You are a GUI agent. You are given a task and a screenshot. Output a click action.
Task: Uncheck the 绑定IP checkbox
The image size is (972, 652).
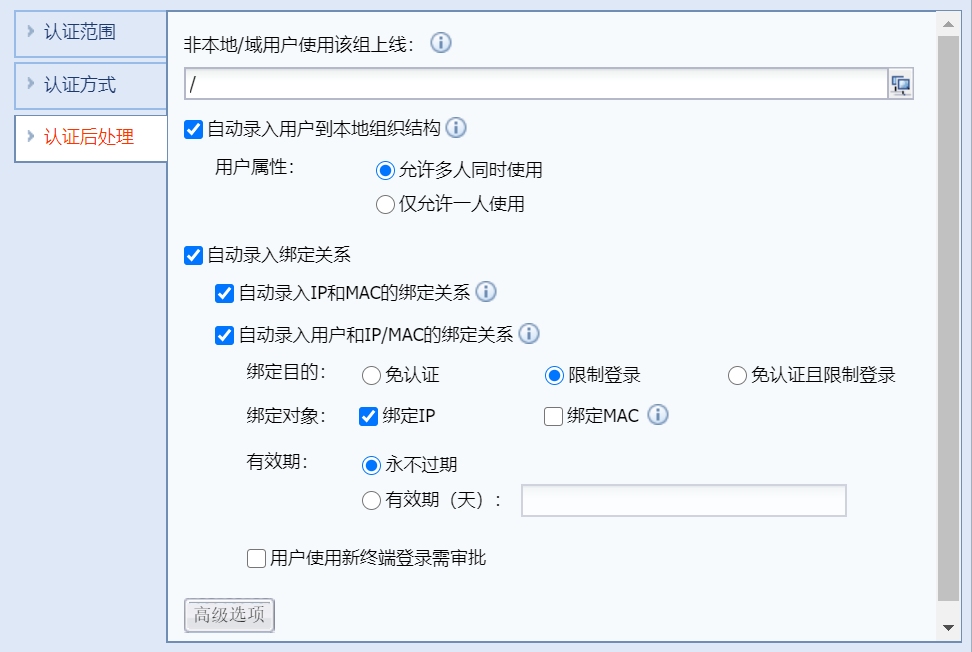pyautogui.click(x=368, y=417)
